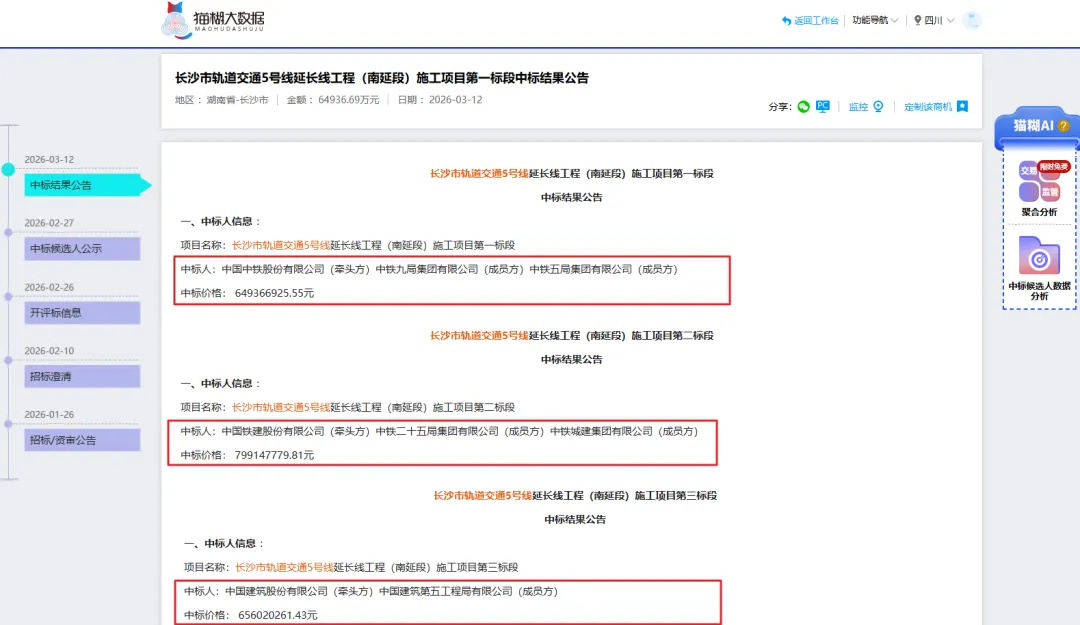Select the 招标澄清 timeline tab
This screenshot has width=1080, height=625.
pos(83,376)
